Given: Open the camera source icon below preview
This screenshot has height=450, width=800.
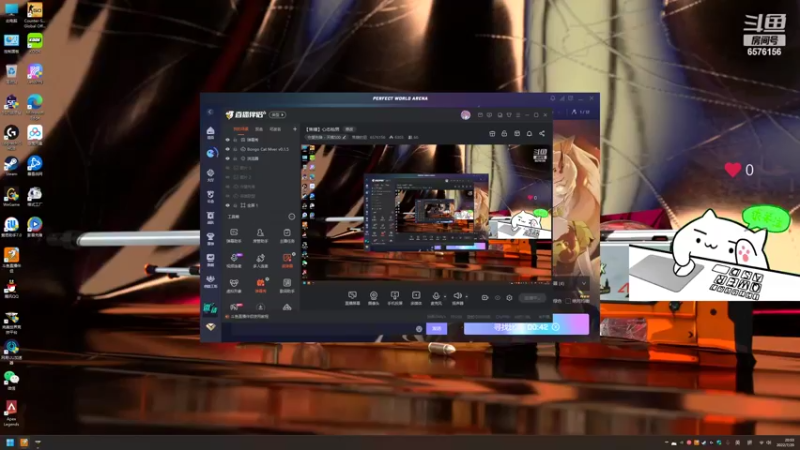Looking at the screenshot, I should 373,297.
